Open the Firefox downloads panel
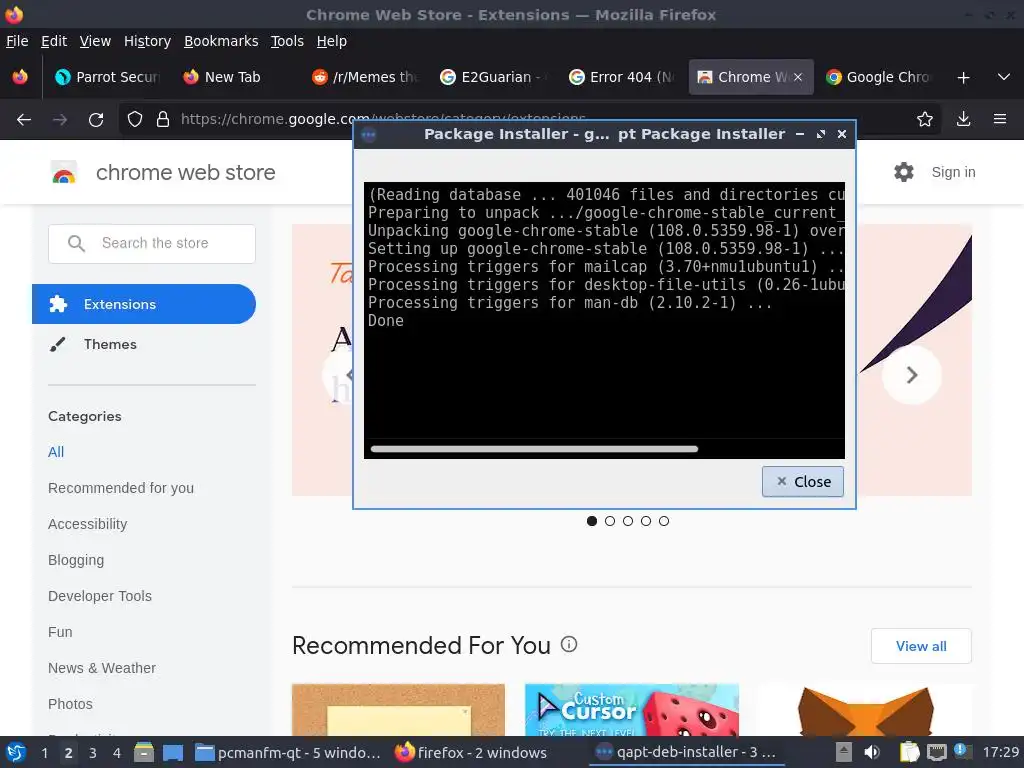The image size is (1024, 768). [963, 120]
